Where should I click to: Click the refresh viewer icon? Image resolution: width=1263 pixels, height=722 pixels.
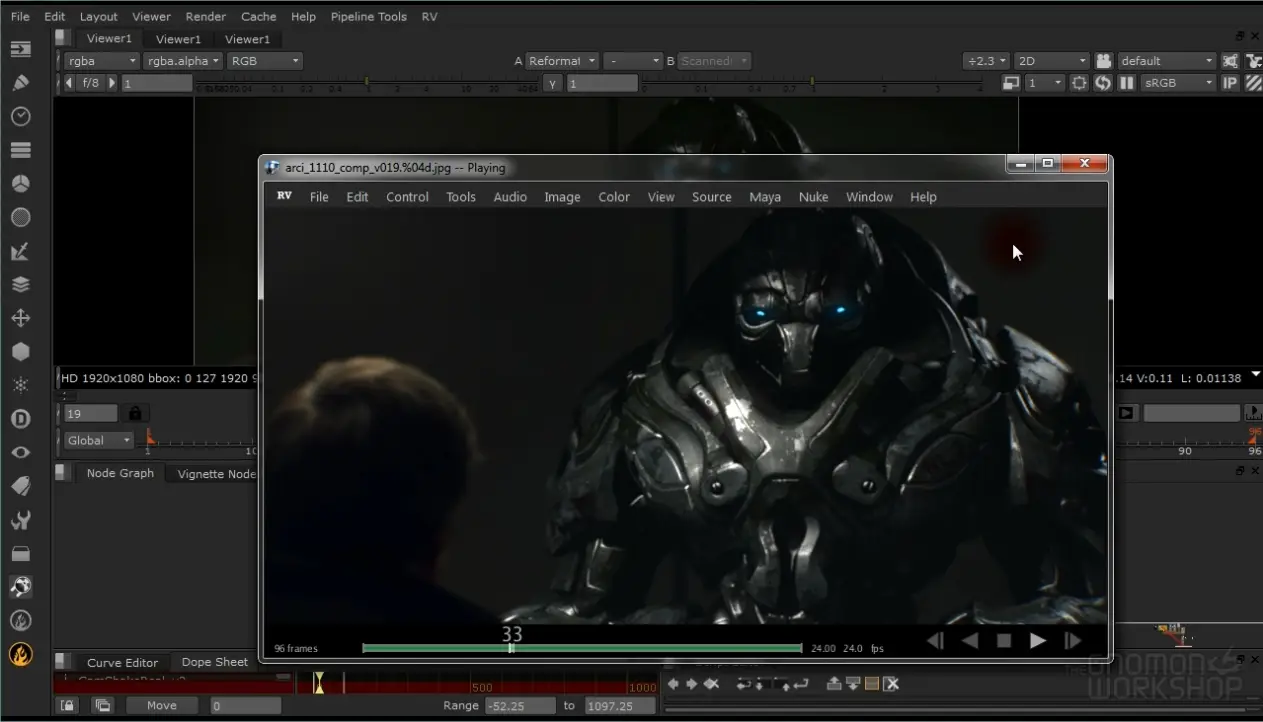point(1103,83)
